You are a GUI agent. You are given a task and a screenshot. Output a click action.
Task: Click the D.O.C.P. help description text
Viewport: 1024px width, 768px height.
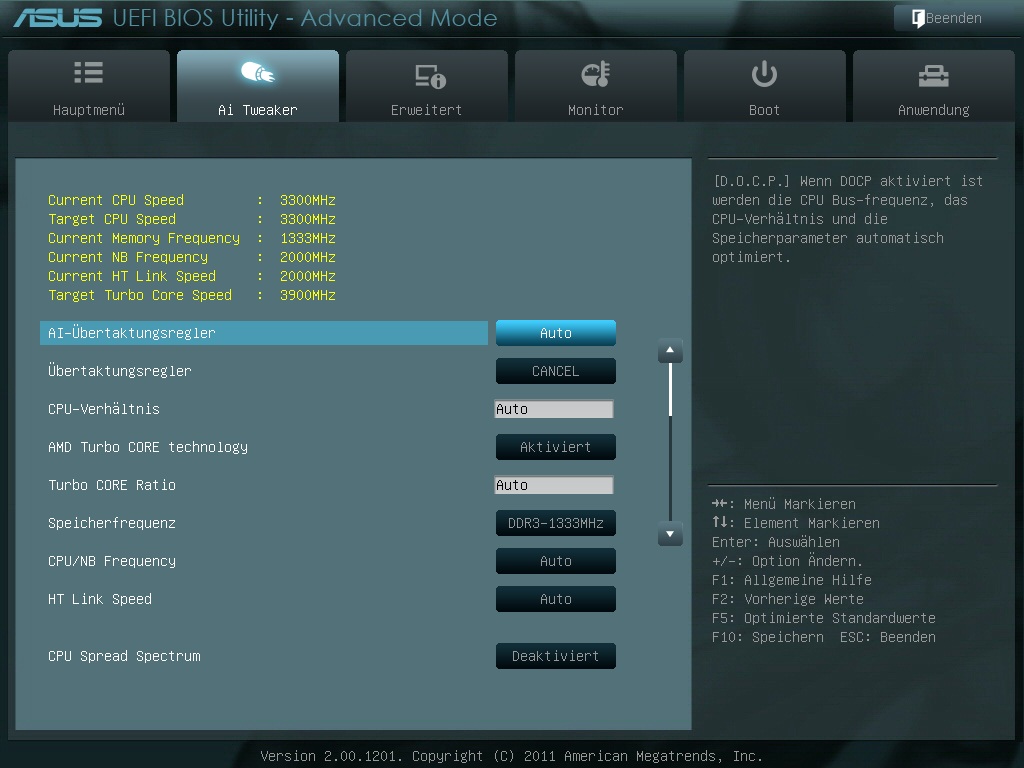pyautogui.click(x=848, y=219)
